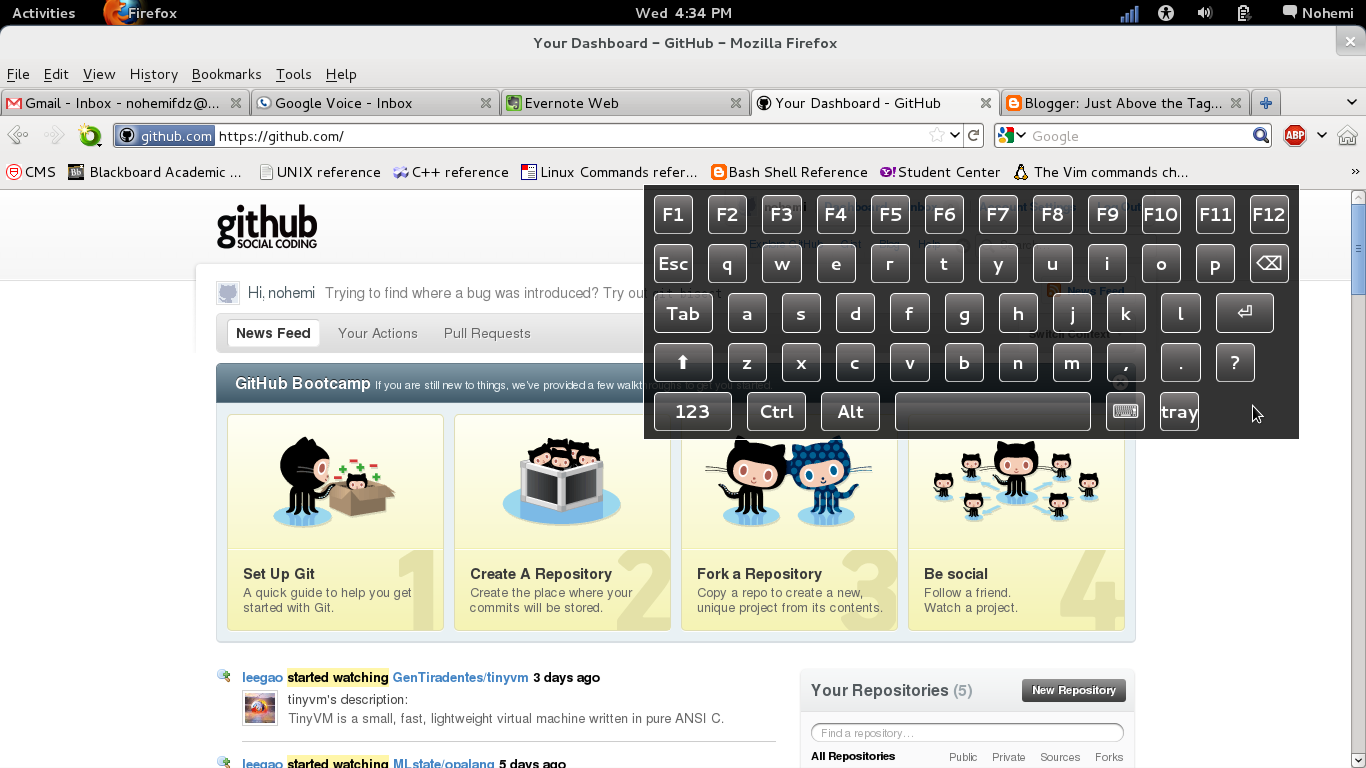1366x768 pixels.
Task: Click the keyboard icon key beside spacebar
Action: pos(1126,411)
